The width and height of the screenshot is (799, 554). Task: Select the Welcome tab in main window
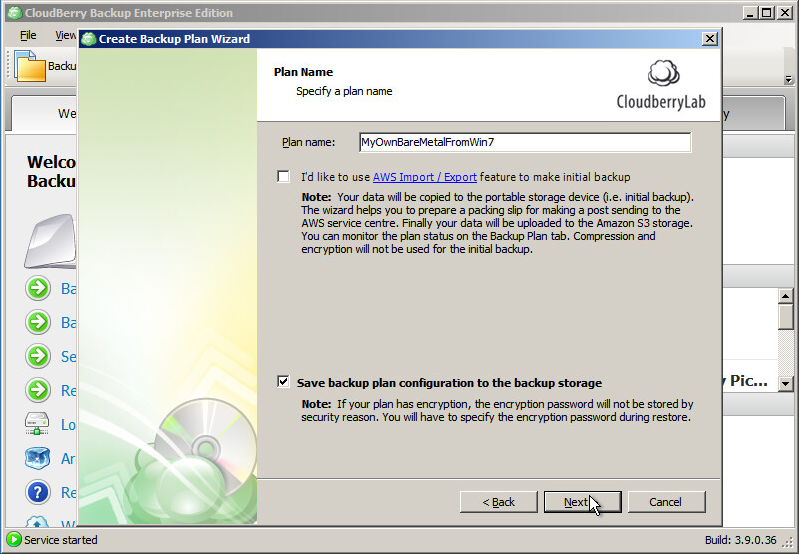pyautogui.click(x=45, y=113)
